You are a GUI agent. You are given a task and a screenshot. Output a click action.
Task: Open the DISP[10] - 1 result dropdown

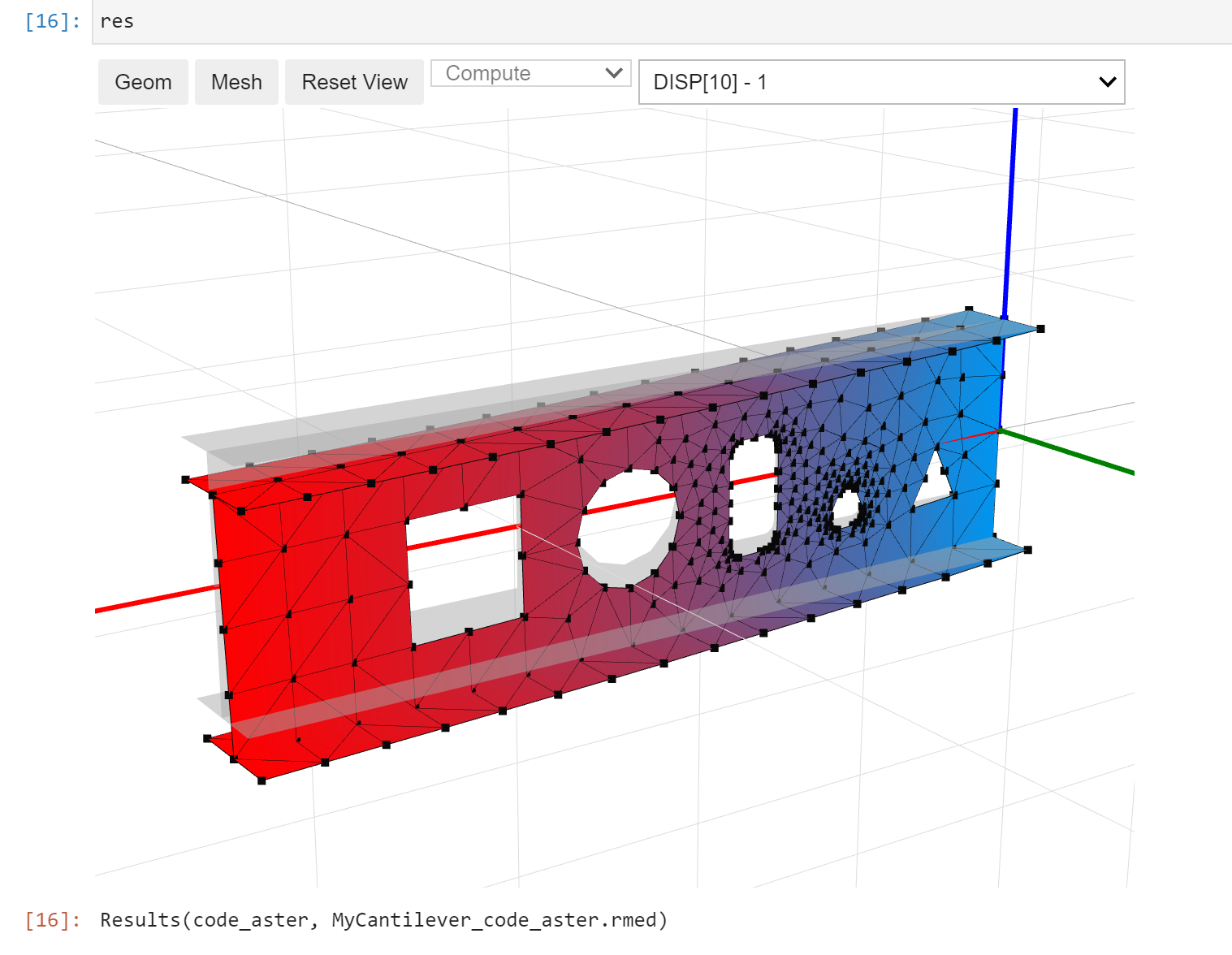coord(881,82)
